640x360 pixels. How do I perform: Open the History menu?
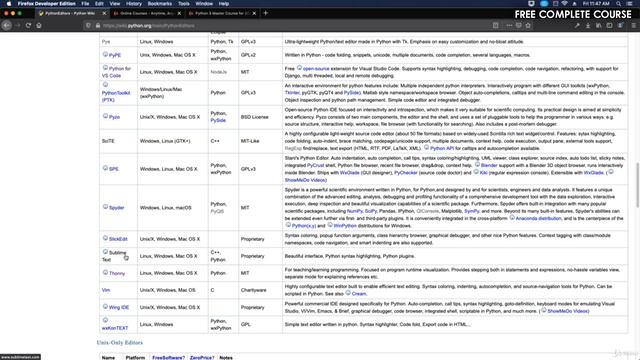click(x=133, y=4)
